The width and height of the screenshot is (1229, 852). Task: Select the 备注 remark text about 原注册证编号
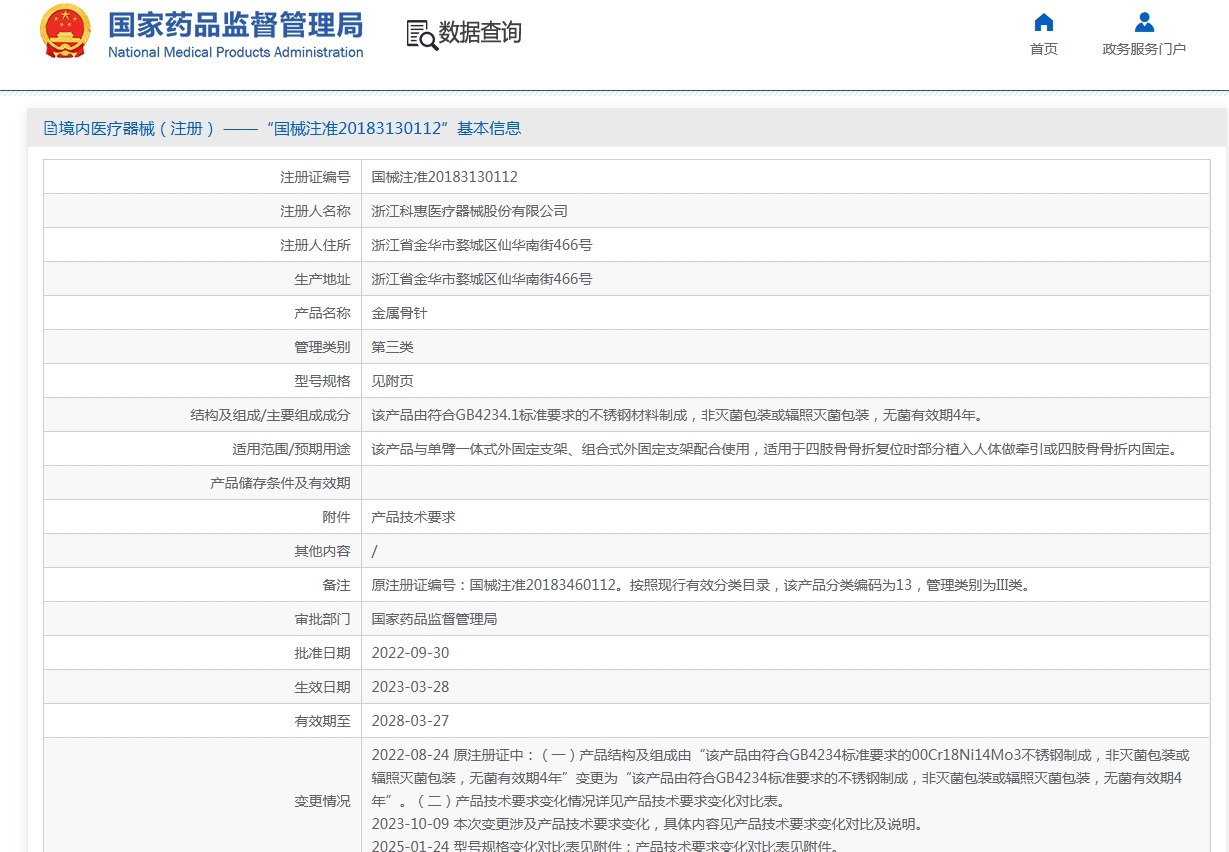[701, 585]
